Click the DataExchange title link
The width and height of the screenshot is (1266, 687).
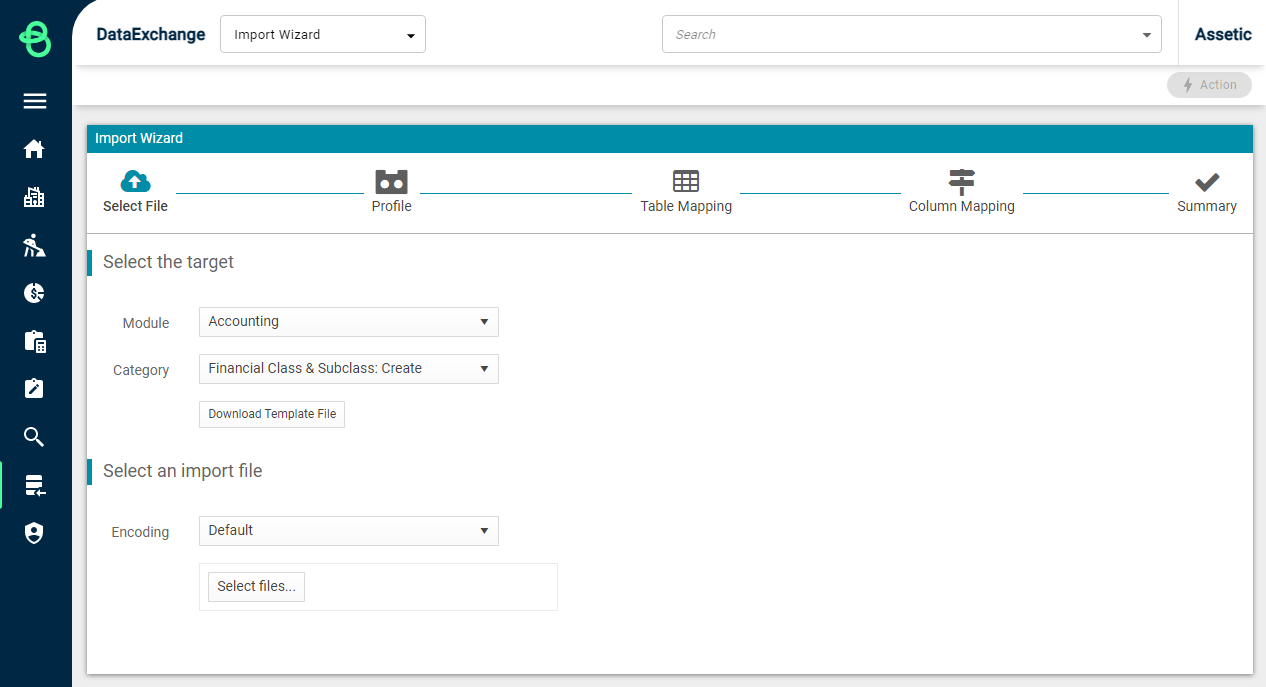coord(151,34)
